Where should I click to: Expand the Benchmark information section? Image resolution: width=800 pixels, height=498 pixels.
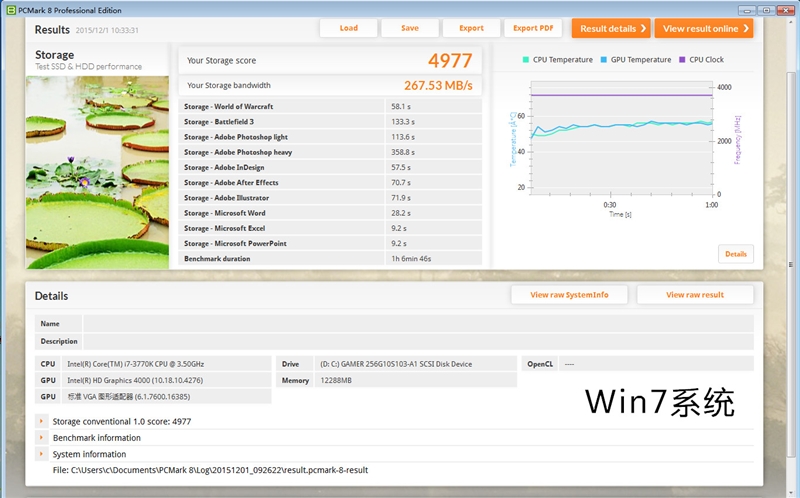click(42, 438)
